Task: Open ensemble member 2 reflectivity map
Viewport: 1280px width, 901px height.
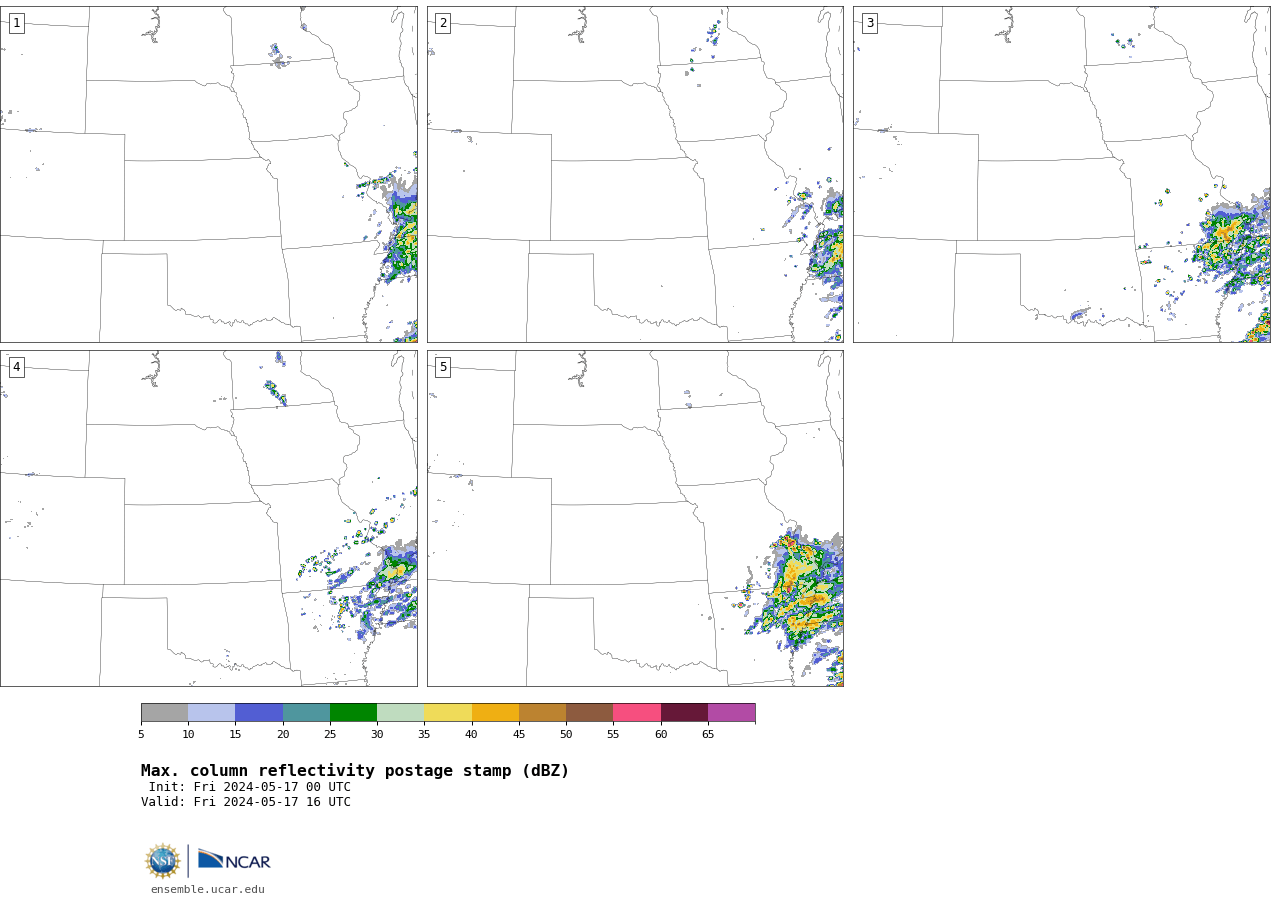Action: click(635, 174)
